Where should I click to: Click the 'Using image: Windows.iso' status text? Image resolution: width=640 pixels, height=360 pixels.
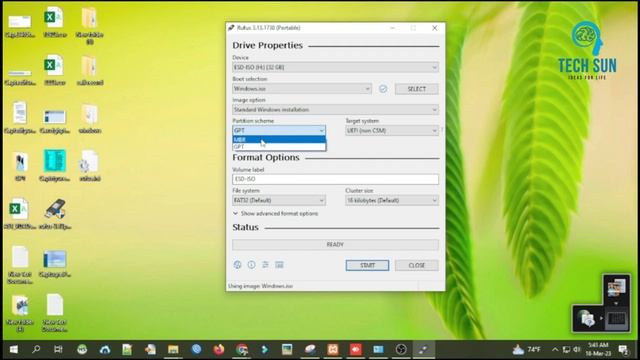pos(260,286)
